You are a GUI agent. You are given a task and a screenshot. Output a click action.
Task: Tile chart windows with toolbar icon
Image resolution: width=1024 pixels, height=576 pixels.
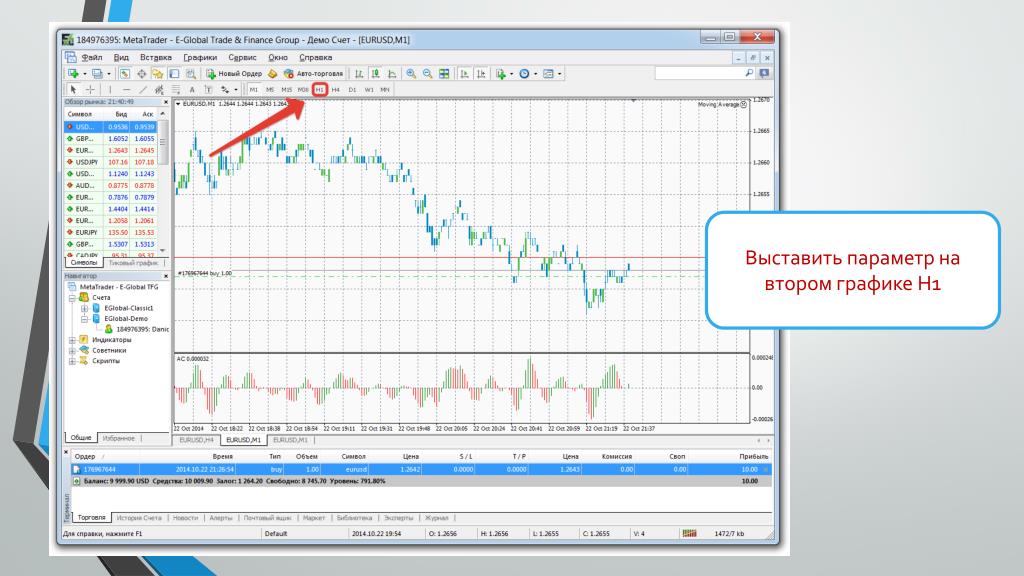[444, 74]
